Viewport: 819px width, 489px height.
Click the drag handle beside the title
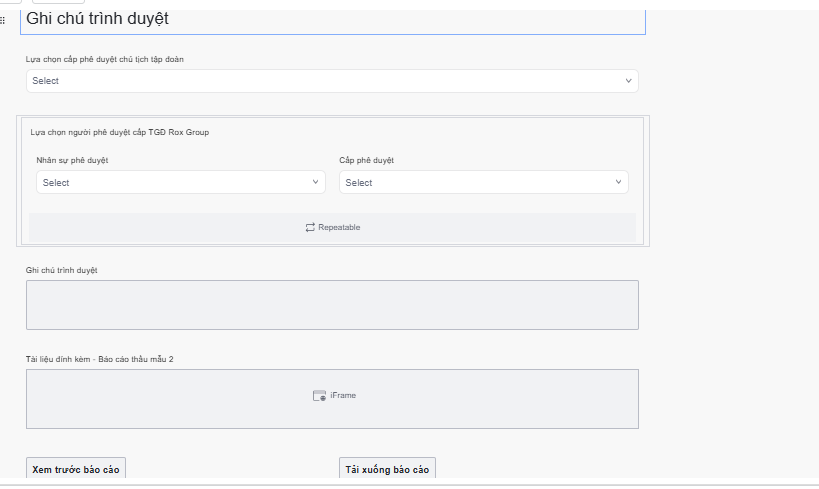tap(4, 20)
